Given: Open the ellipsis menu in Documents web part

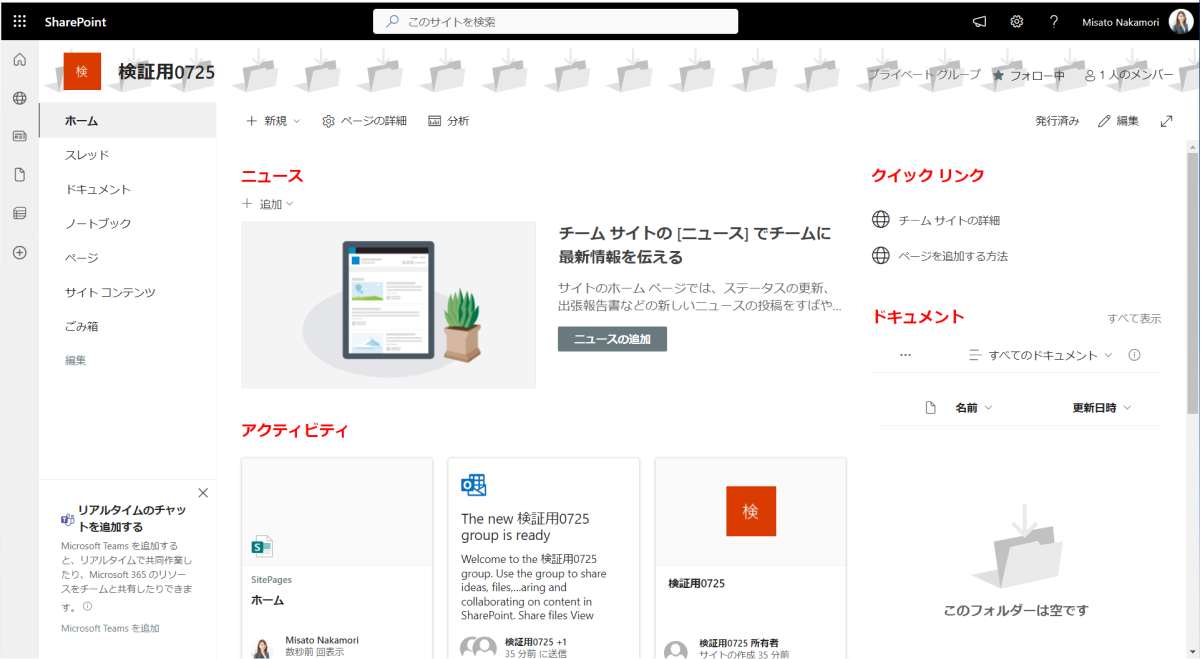Looking at the screenshot, I should pos(906,355).
